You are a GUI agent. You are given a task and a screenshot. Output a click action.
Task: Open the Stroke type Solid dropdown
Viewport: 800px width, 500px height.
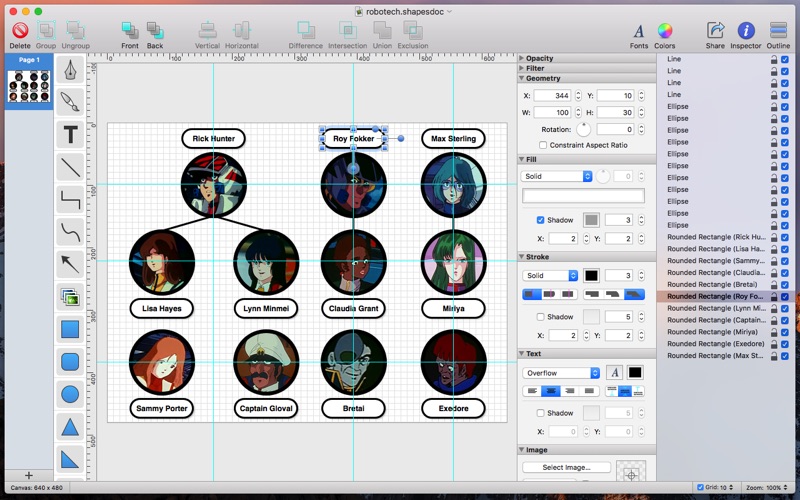point(550,276)
